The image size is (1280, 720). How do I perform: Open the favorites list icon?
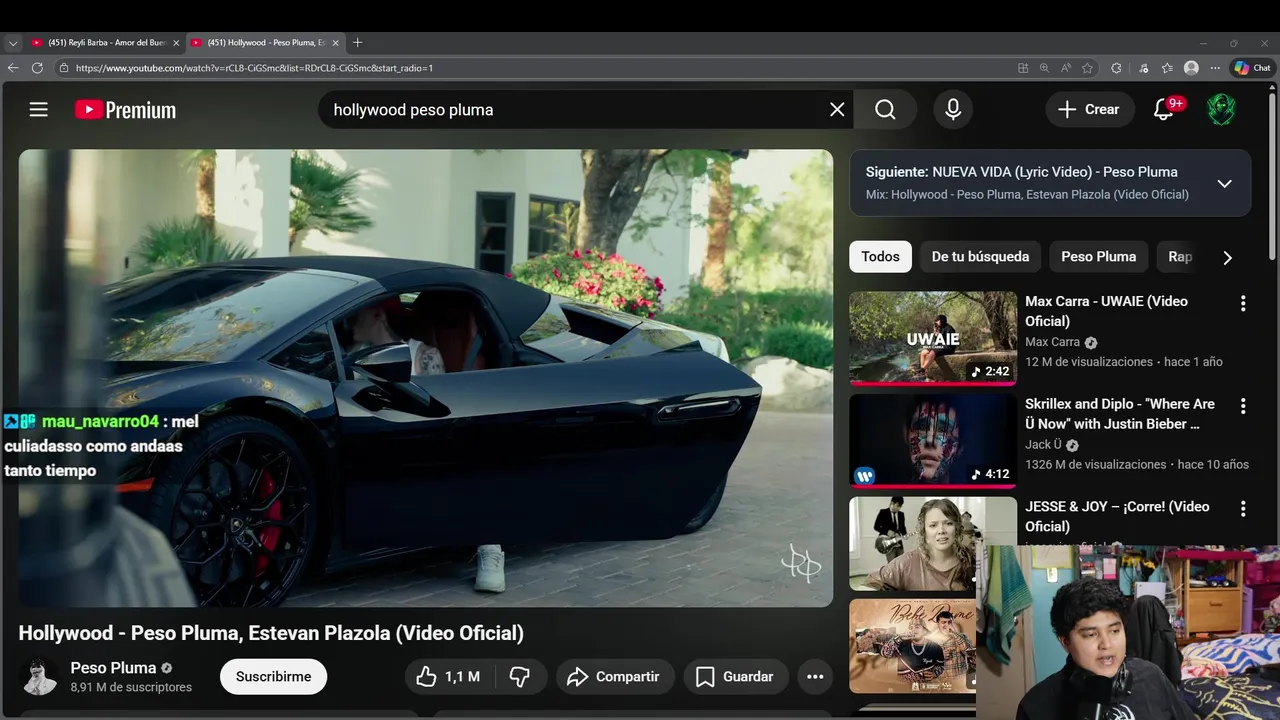(x=1167, y=68)
